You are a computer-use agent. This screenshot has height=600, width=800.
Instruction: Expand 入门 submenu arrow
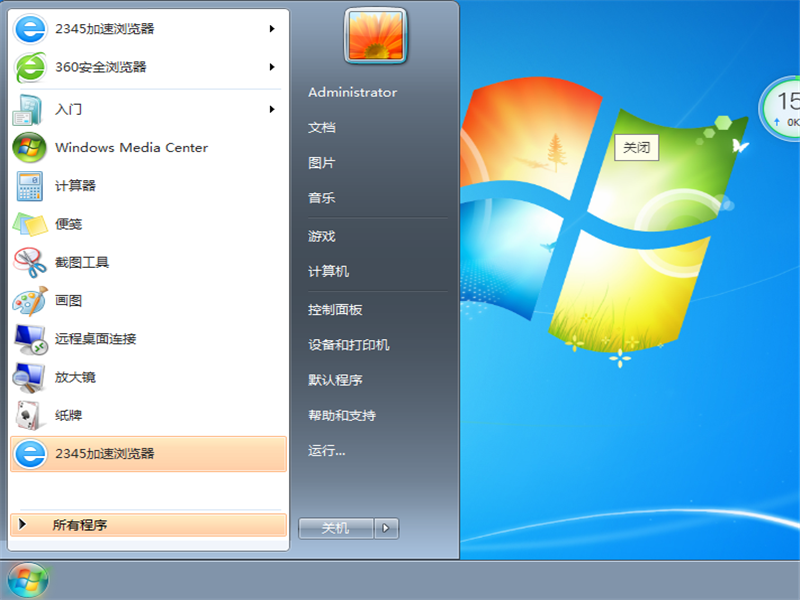pos(272,109)
